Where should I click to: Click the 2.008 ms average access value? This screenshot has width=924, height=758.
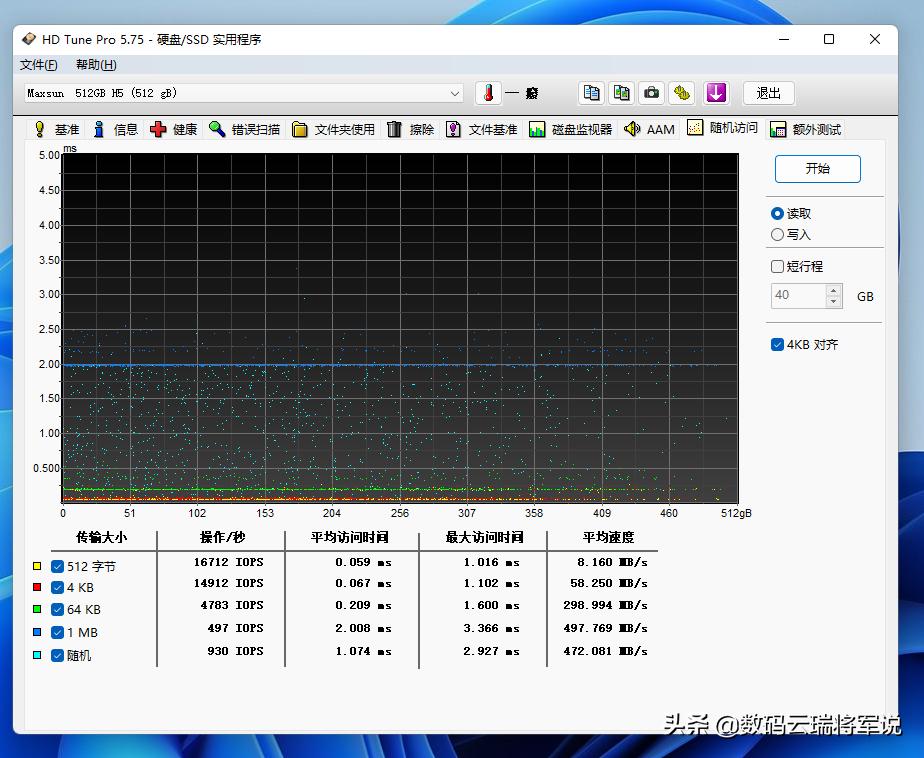click(x=363, y=628)
